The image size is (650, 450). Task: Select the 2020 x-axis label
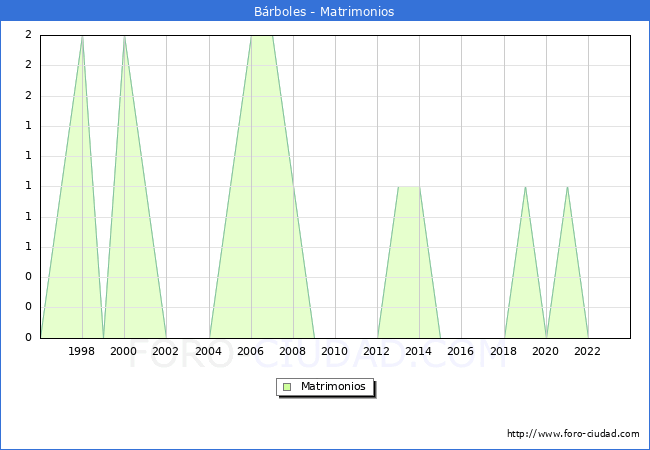(x=546, y=351)
